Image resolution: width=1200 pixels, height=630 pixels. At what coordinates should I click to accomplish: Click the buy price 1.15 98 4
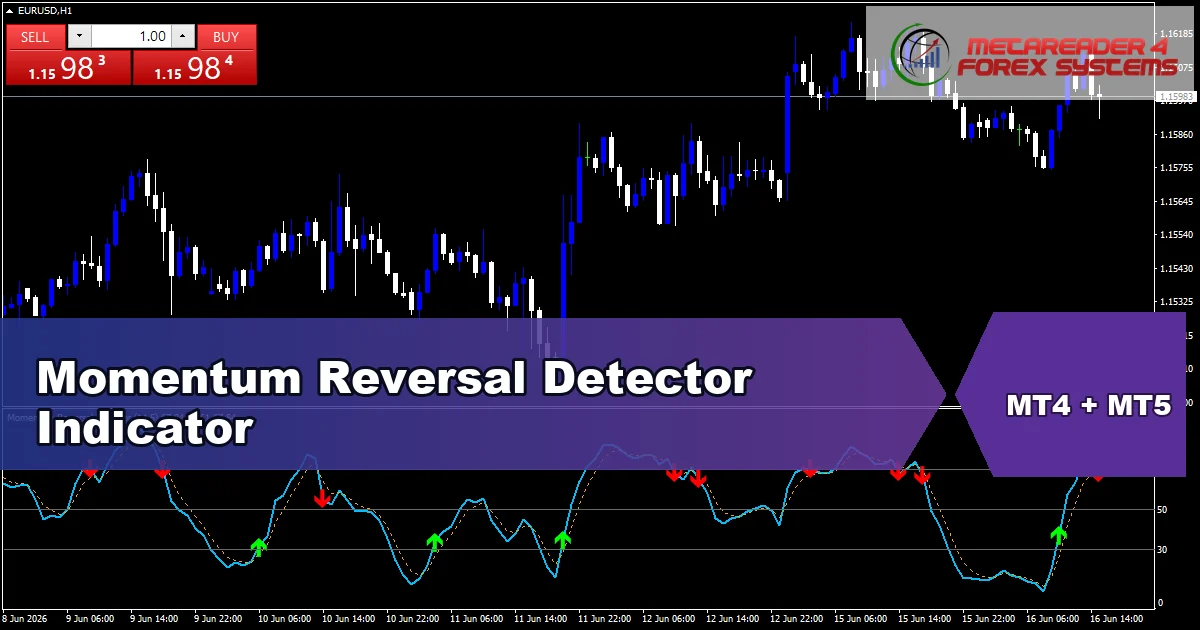[x=195, y=68]
